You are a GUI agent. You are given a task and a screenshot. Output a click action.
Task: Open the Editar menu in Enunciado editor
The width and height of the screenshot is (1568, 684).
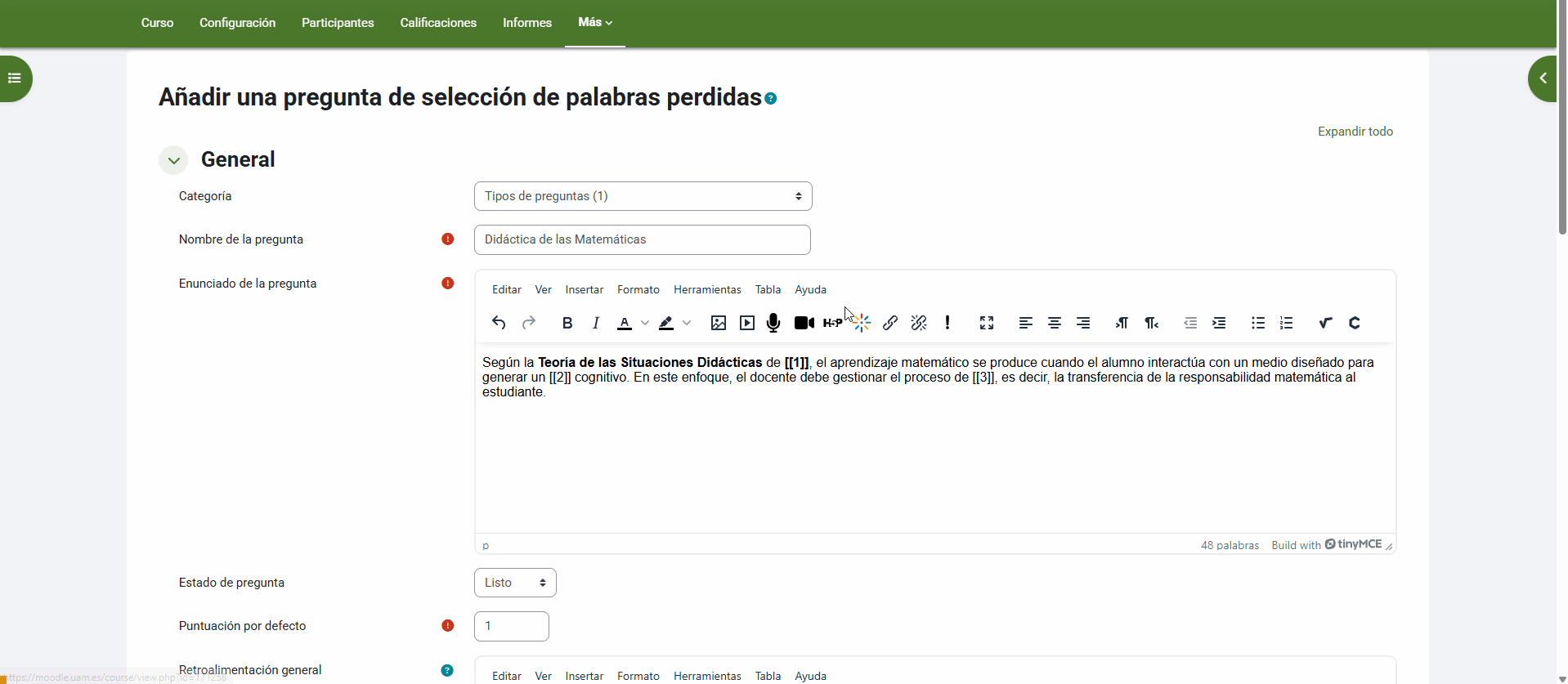click(x=507, y=289)
